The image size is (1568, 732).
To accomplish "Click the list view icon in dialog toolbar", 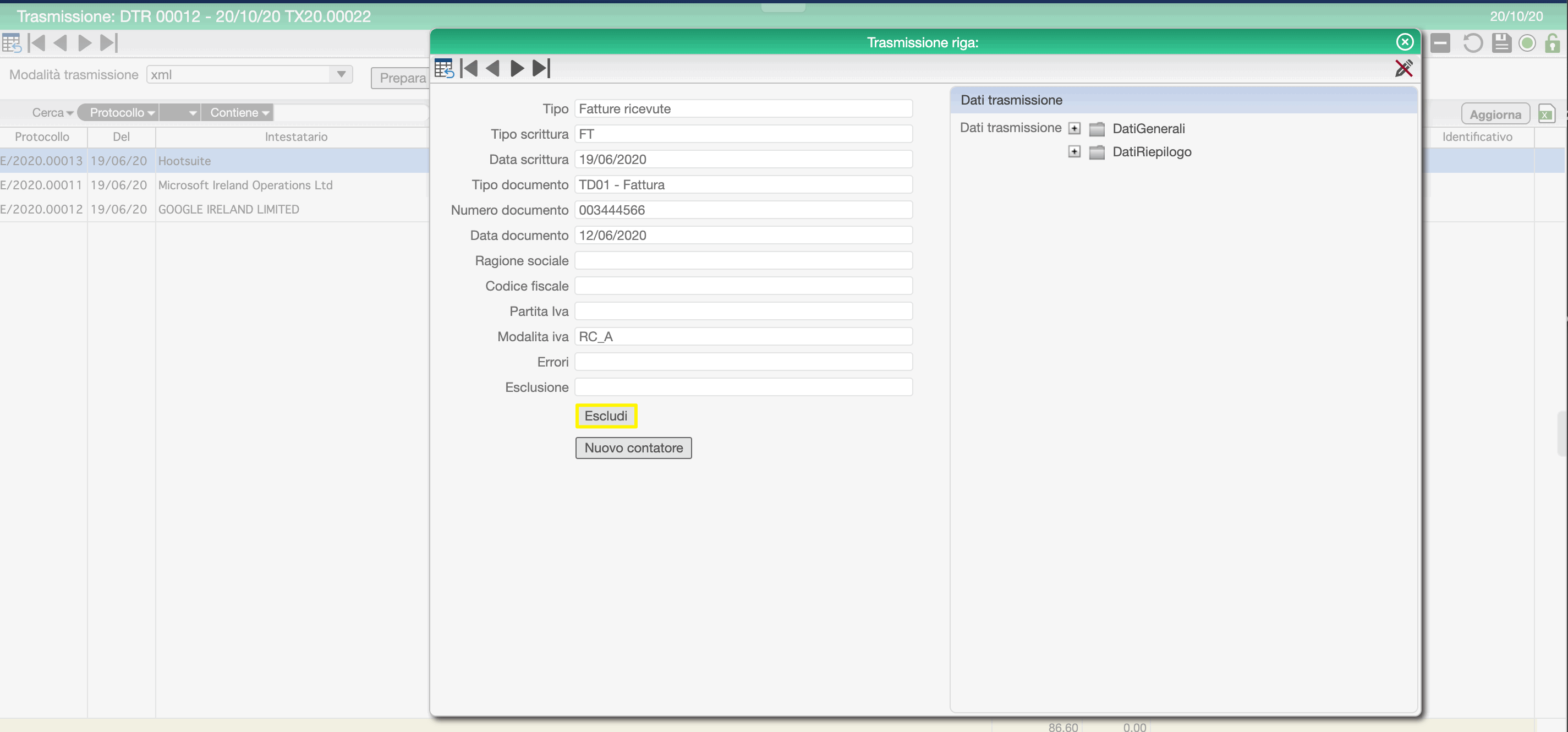I will 444,68.
